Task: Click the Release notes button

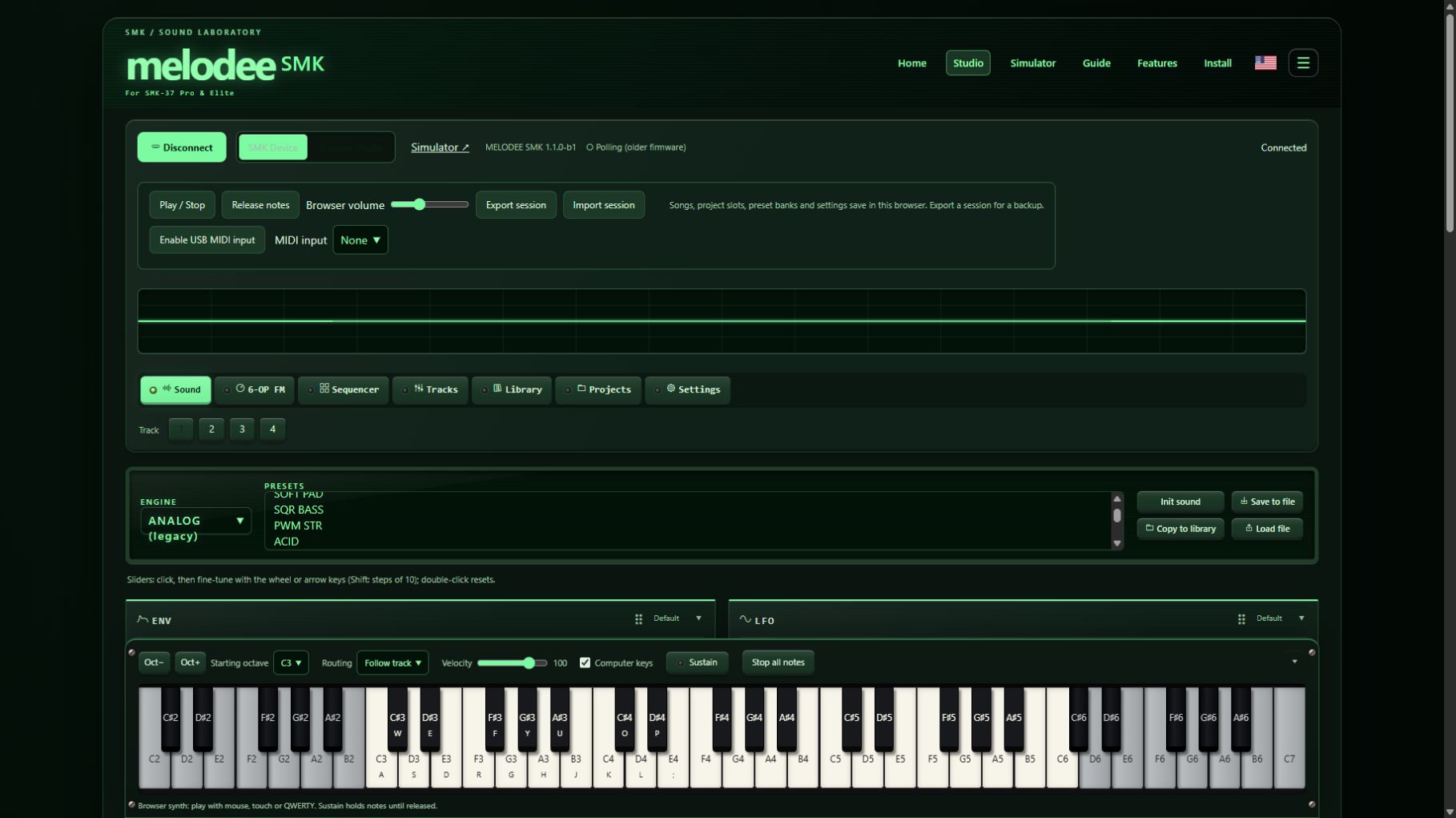Action: tap(260, 205)
